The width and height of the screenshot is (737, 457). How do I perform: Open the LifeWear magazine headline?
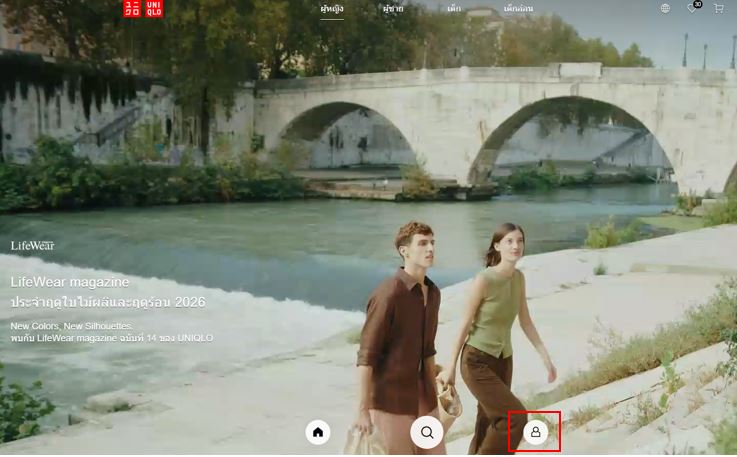coord(70,282)
